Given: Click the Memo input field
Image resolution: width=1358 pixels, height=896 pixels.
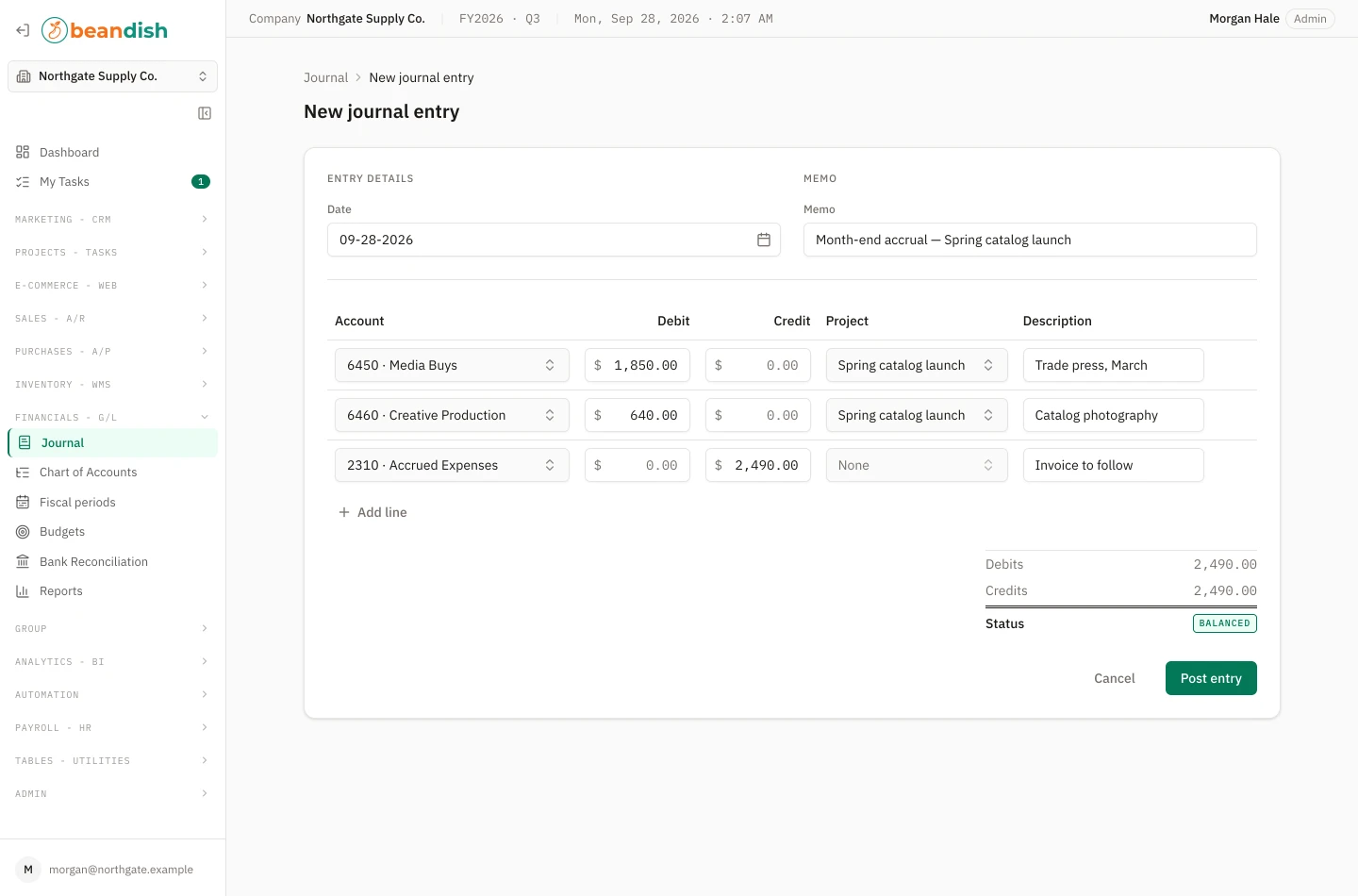Looking at the screenshot, I should (1030, 240).
